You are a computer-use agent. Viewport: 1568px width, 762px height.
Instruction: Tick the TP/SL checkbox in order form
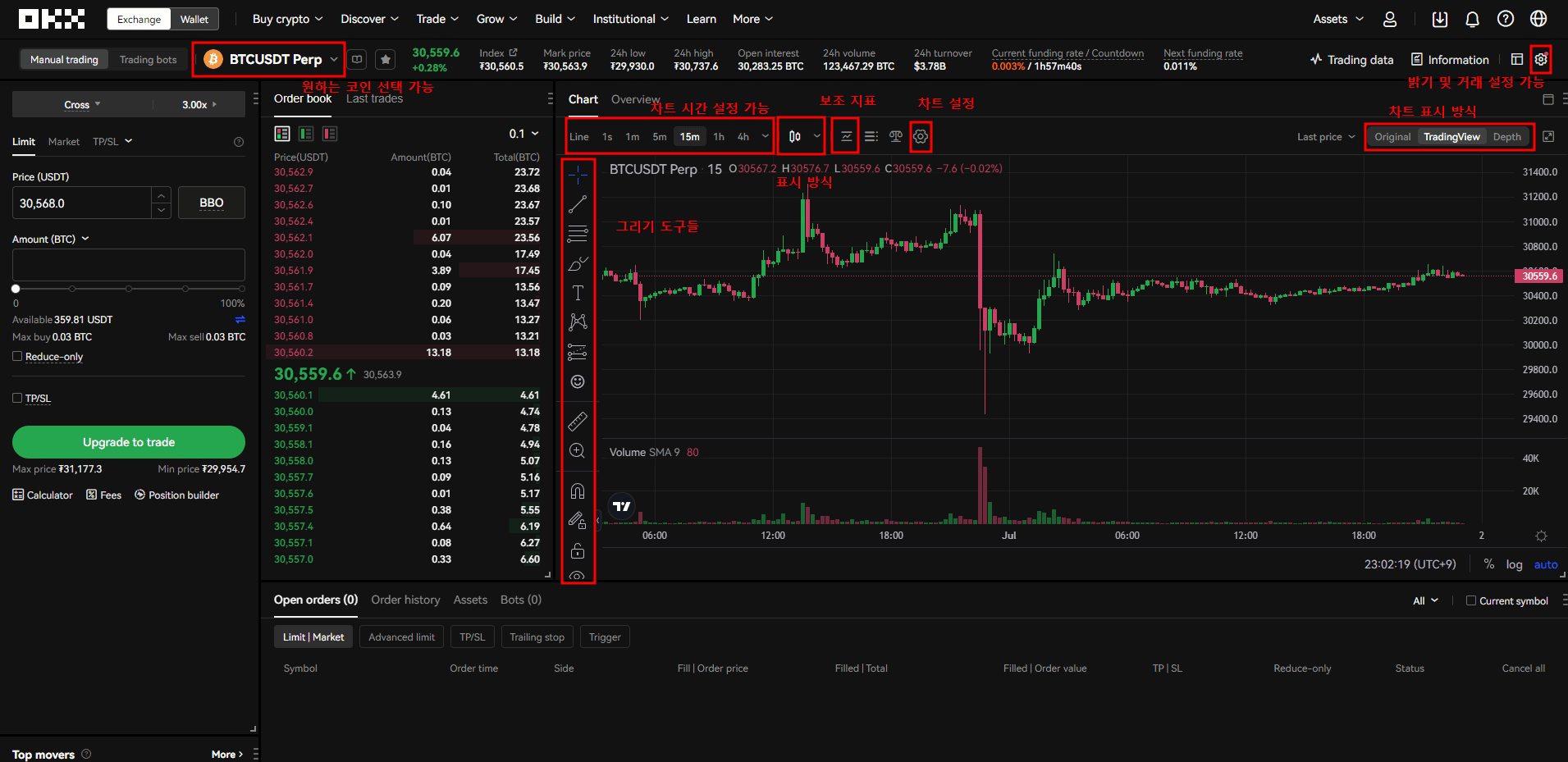click(x=17, y=398)
